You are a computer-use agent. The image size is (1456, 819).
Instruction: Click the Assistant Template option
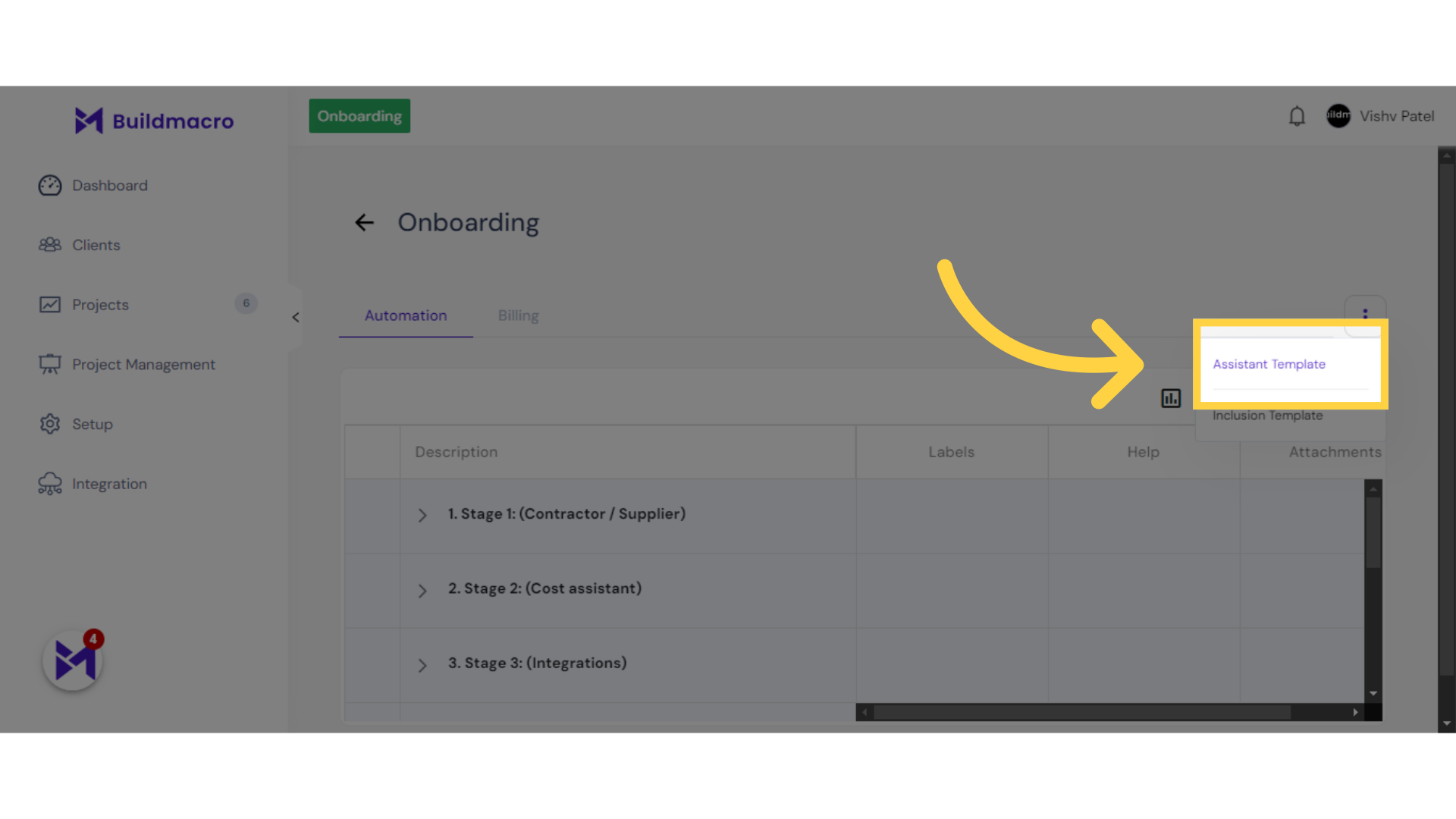click(x=1269, y=362)
